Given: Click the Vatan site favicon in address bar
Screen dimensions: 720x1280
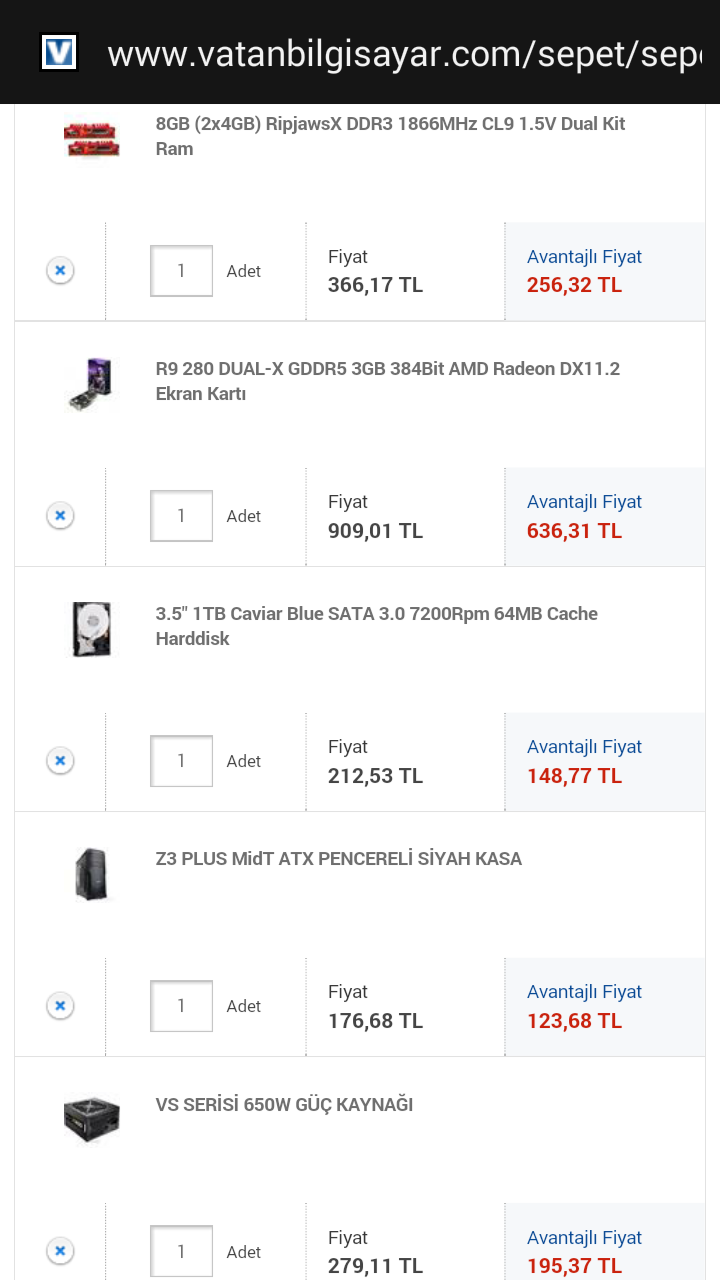Looking at the screenshot, I should (59, 52).
